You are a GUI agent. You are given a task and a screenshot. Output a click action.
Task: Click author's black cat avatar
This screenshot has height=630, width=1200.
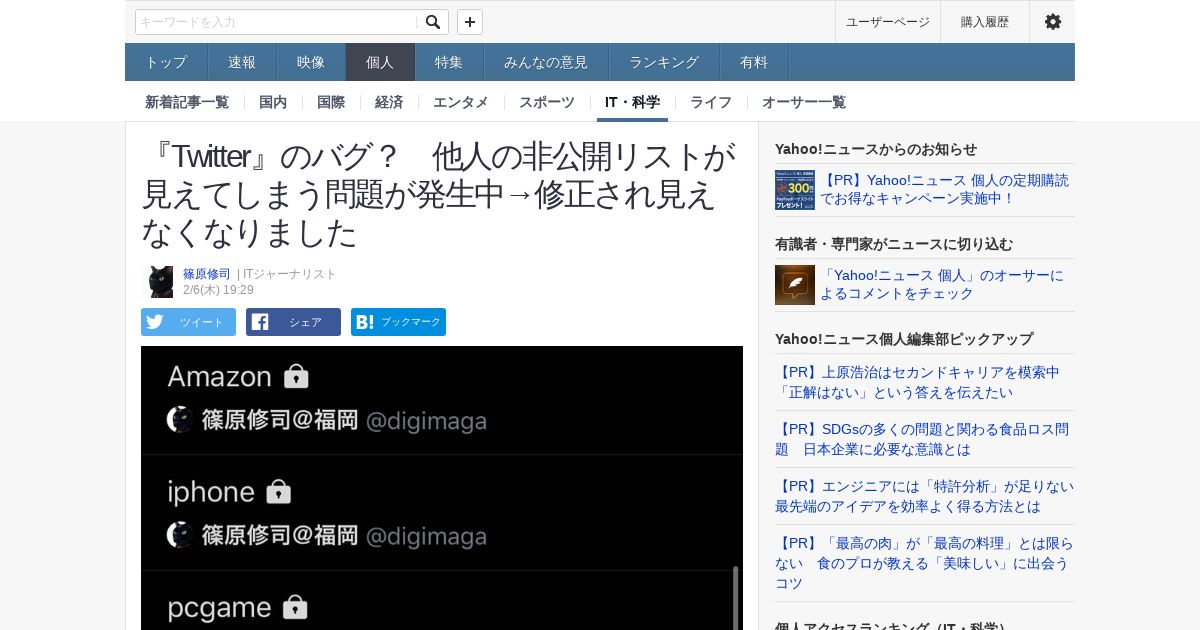click(x=159, y=282)
